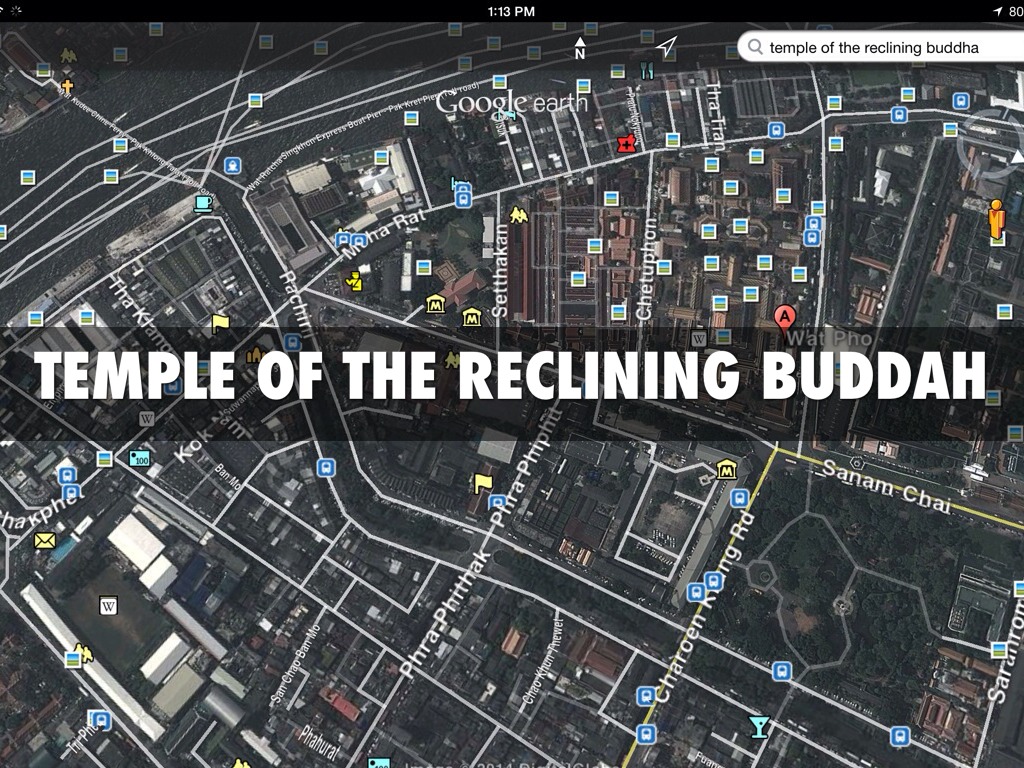Open the fork and knife restaurant marker
The height and width of the screenshot is (768, 1024).
pyautogui.click(x=647, y=70)
